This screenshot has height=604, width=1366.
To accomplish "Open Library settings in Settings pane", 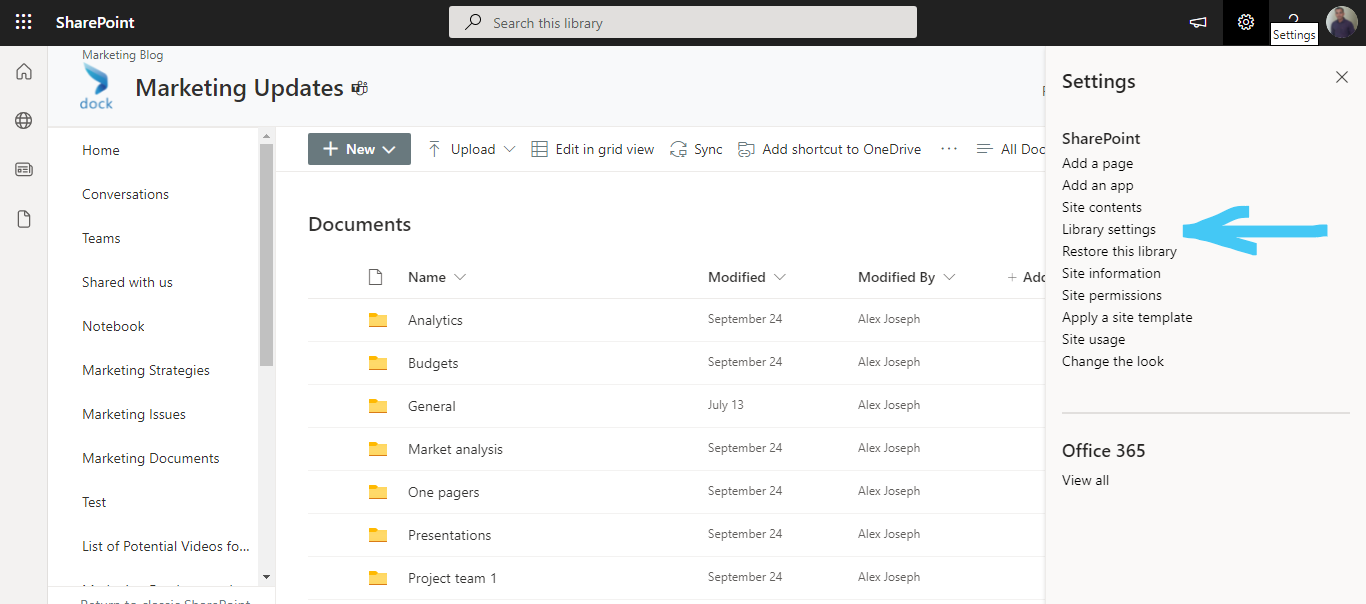I will click(1109, 229).
